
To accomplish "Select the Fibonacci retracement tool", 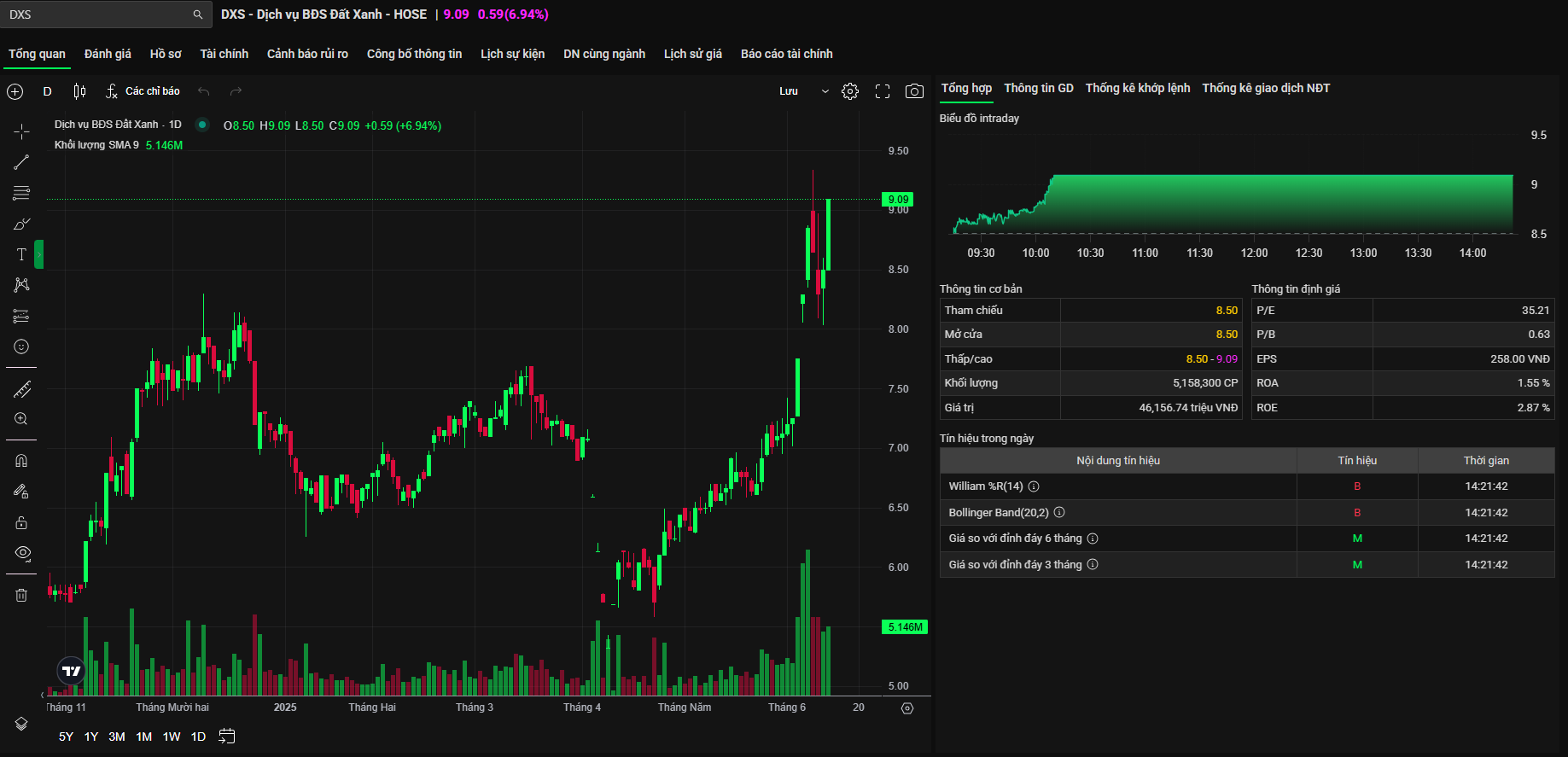I will [22, 193].
